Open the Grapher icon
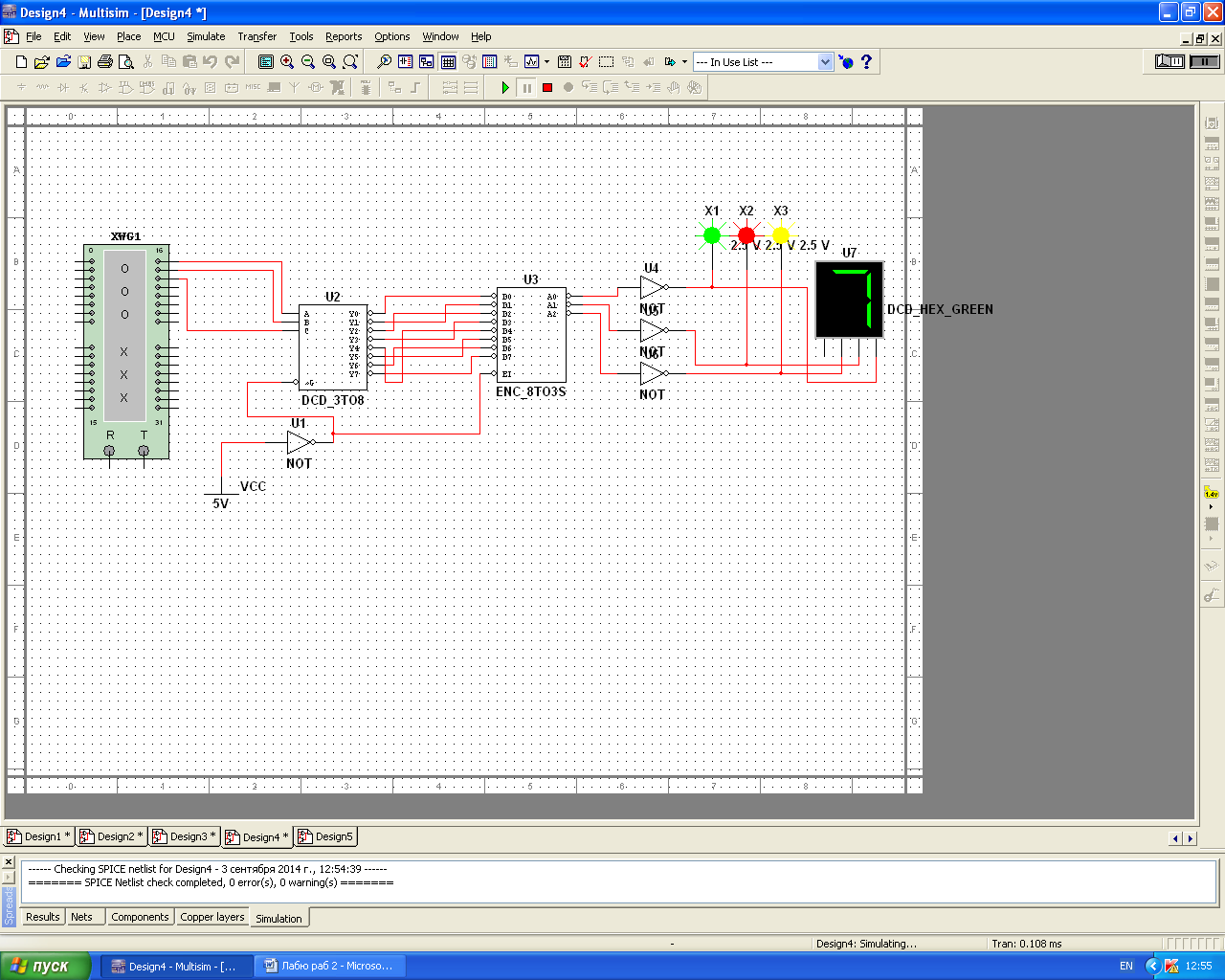 tap(532, 61)
